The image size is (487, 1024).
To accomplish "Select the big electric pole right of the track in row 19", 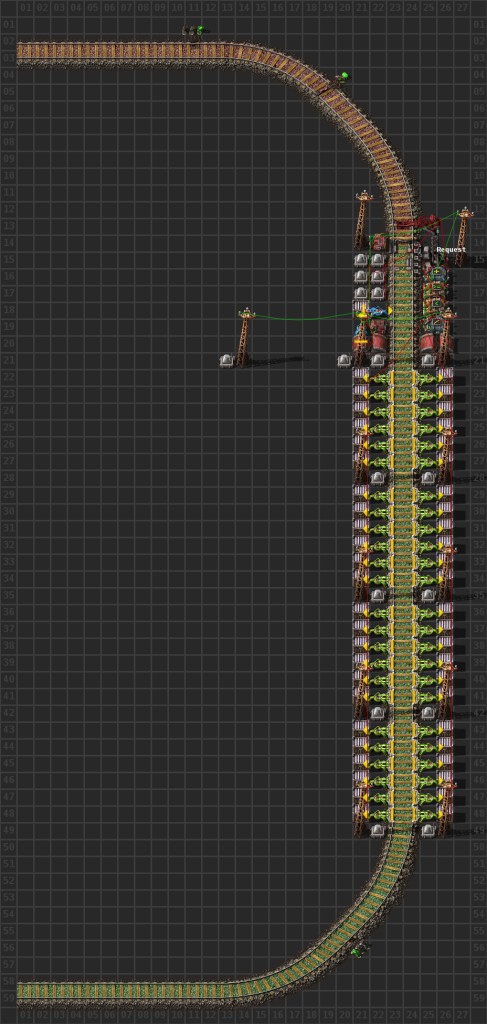I will [447, 336].
